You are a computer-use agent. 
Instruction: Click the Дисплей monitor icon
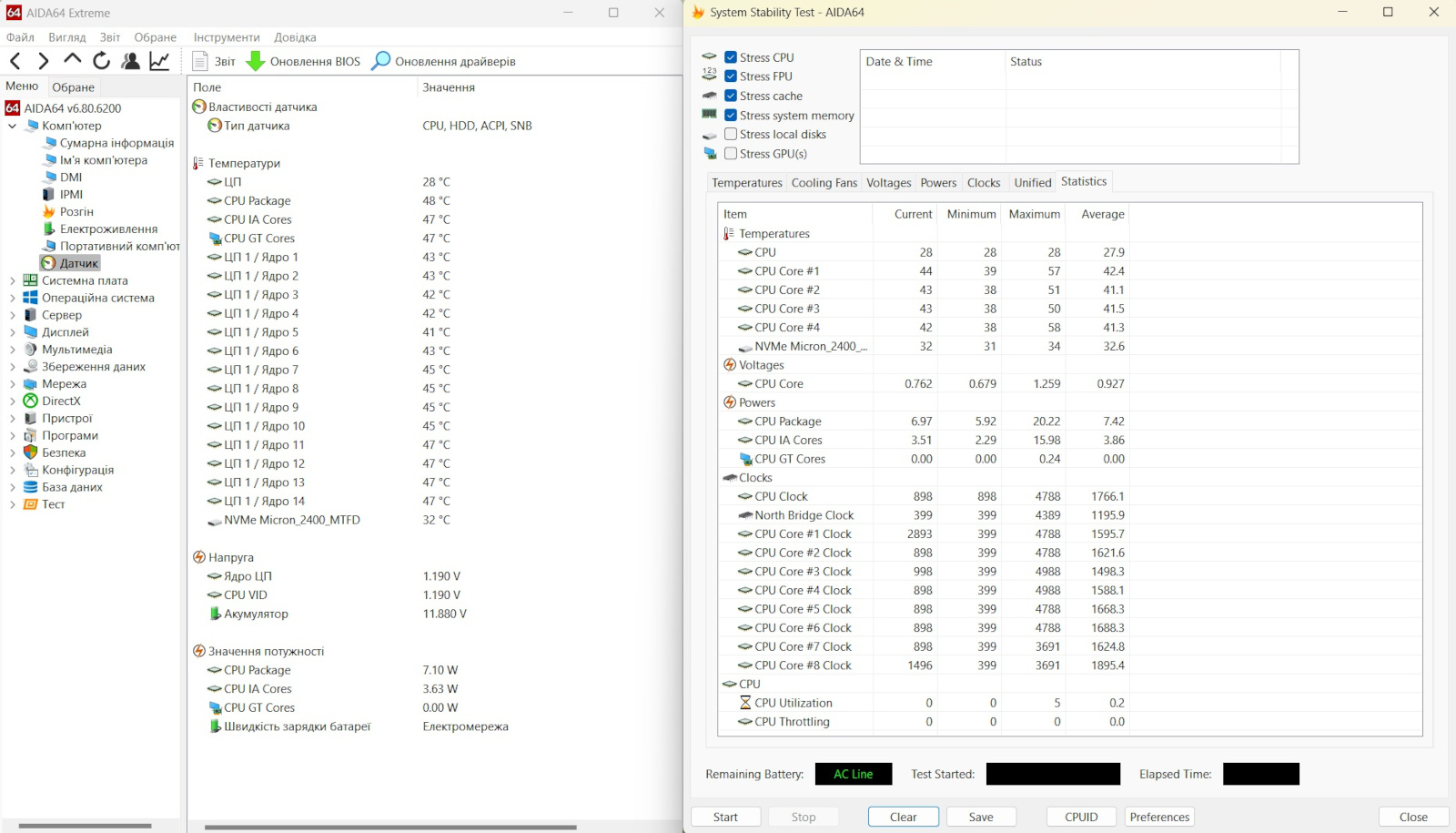pyautogui.click(x=31, y=332)
